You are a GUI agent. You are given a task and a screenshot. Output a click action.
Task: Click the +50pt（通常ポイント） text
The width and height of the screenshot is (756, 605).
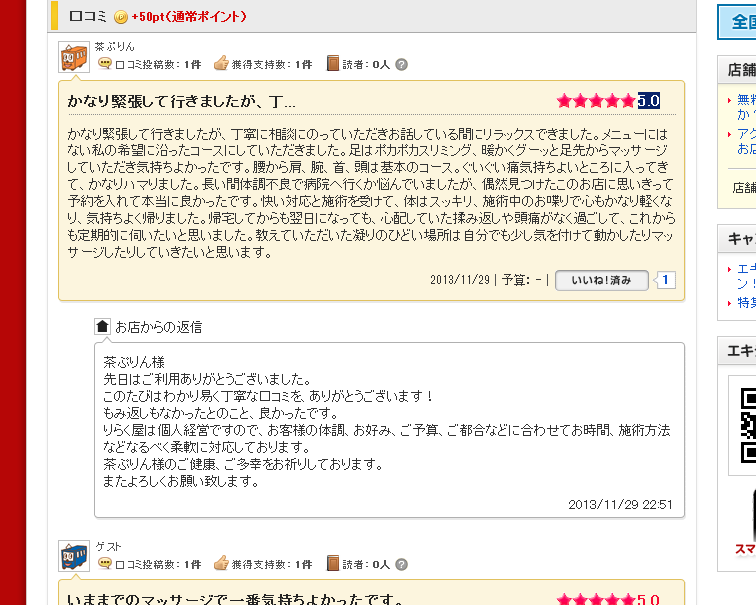(x=189, y=17)
